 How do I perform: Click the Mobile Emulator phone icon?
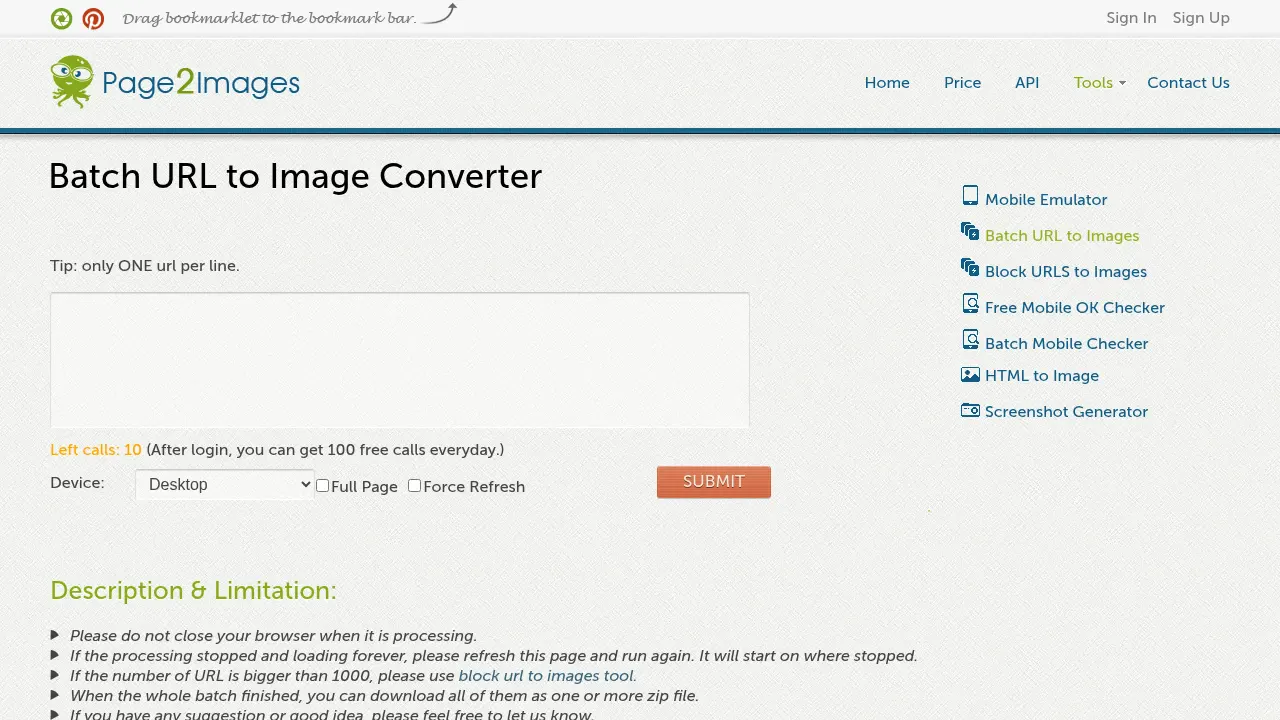click(x=970, y=195)
